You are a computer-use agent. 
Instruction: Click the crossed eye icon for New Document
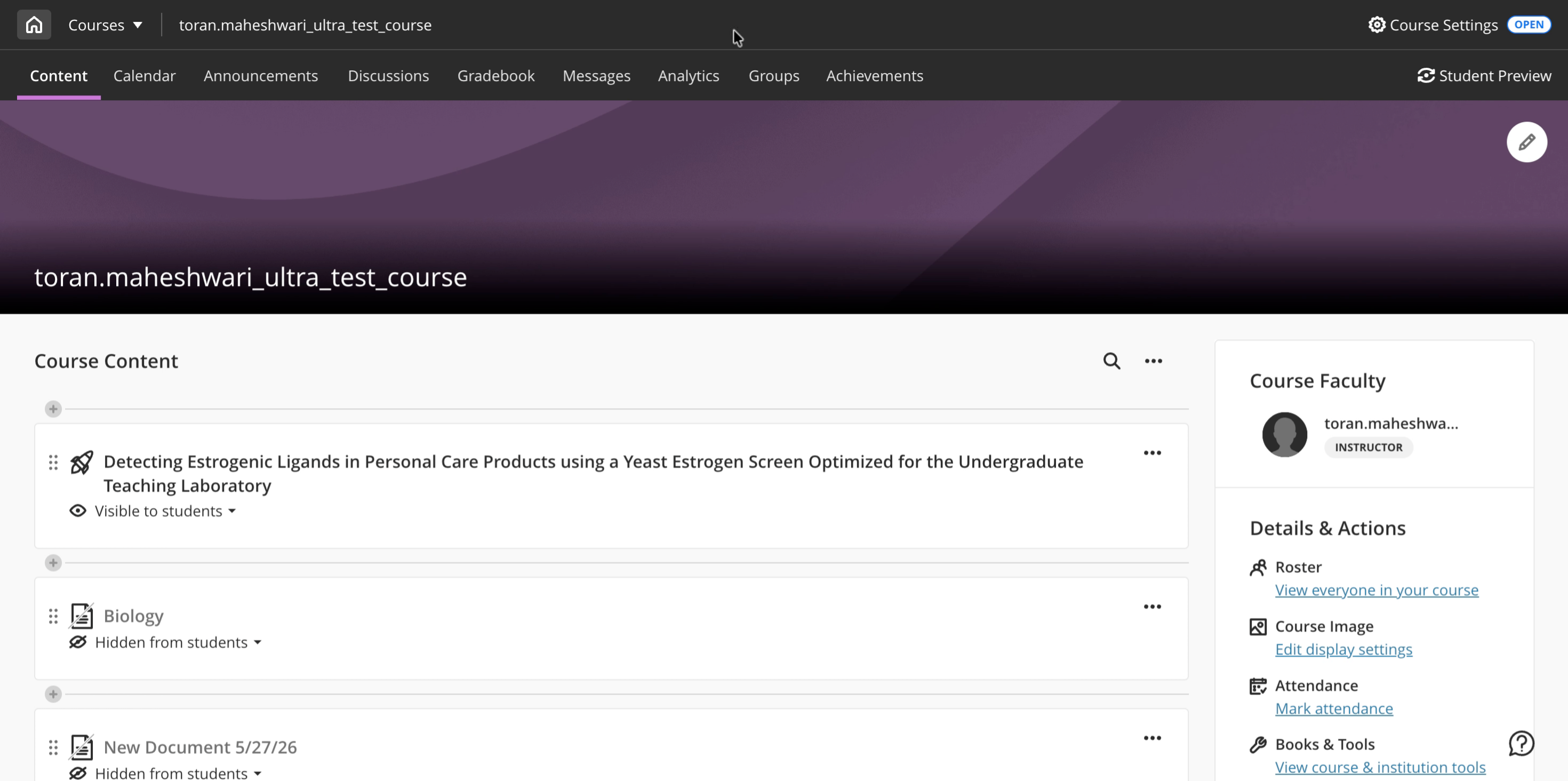pyautogui.click(x=78, y=773)
